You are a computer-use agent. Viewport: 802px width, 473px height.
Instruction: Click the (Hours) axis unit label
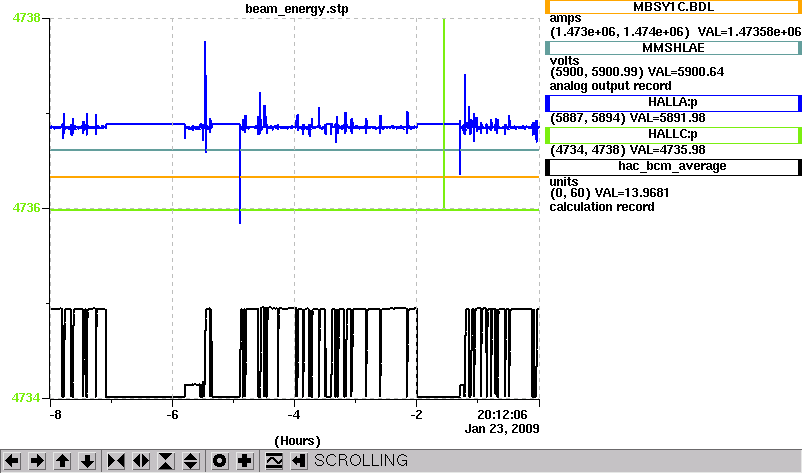(297, 441)
